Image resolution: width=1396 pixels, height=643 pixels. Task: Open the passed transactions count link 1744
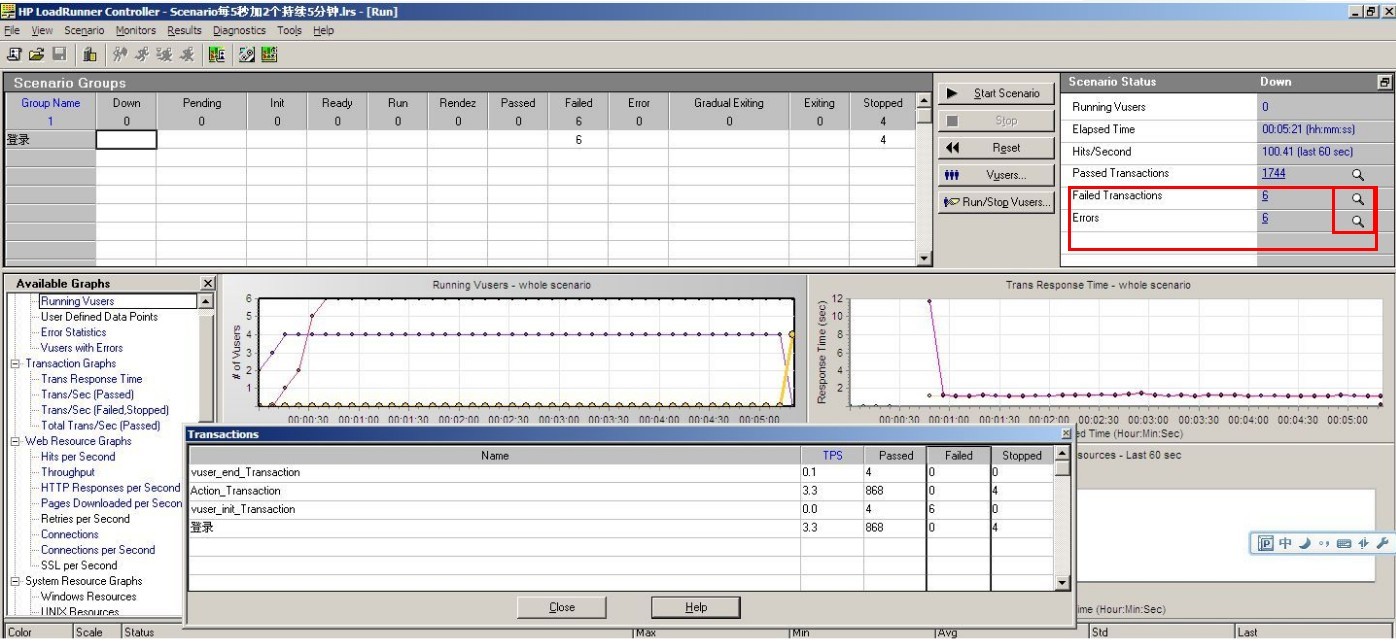[1274, 173]
